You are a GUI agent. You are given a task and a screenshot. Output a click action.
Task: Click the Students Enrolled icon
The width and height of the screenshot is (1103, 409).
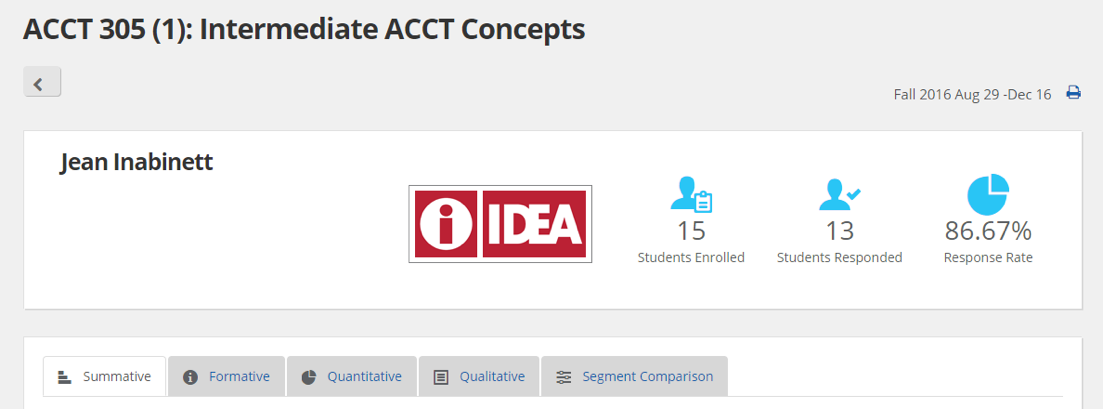[691, 194]
